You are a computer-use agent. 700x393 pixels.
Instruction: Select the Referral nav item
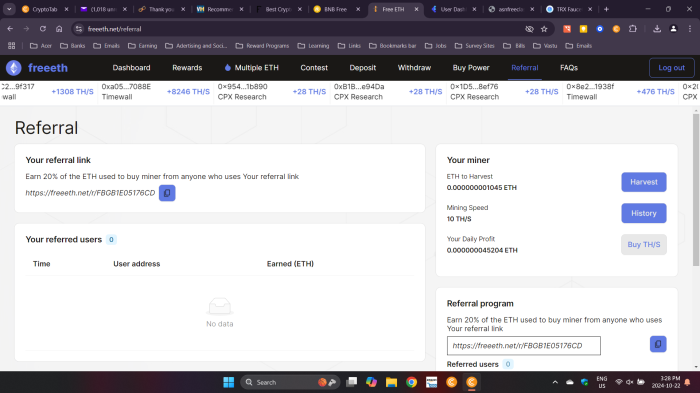tap(525, 68)
